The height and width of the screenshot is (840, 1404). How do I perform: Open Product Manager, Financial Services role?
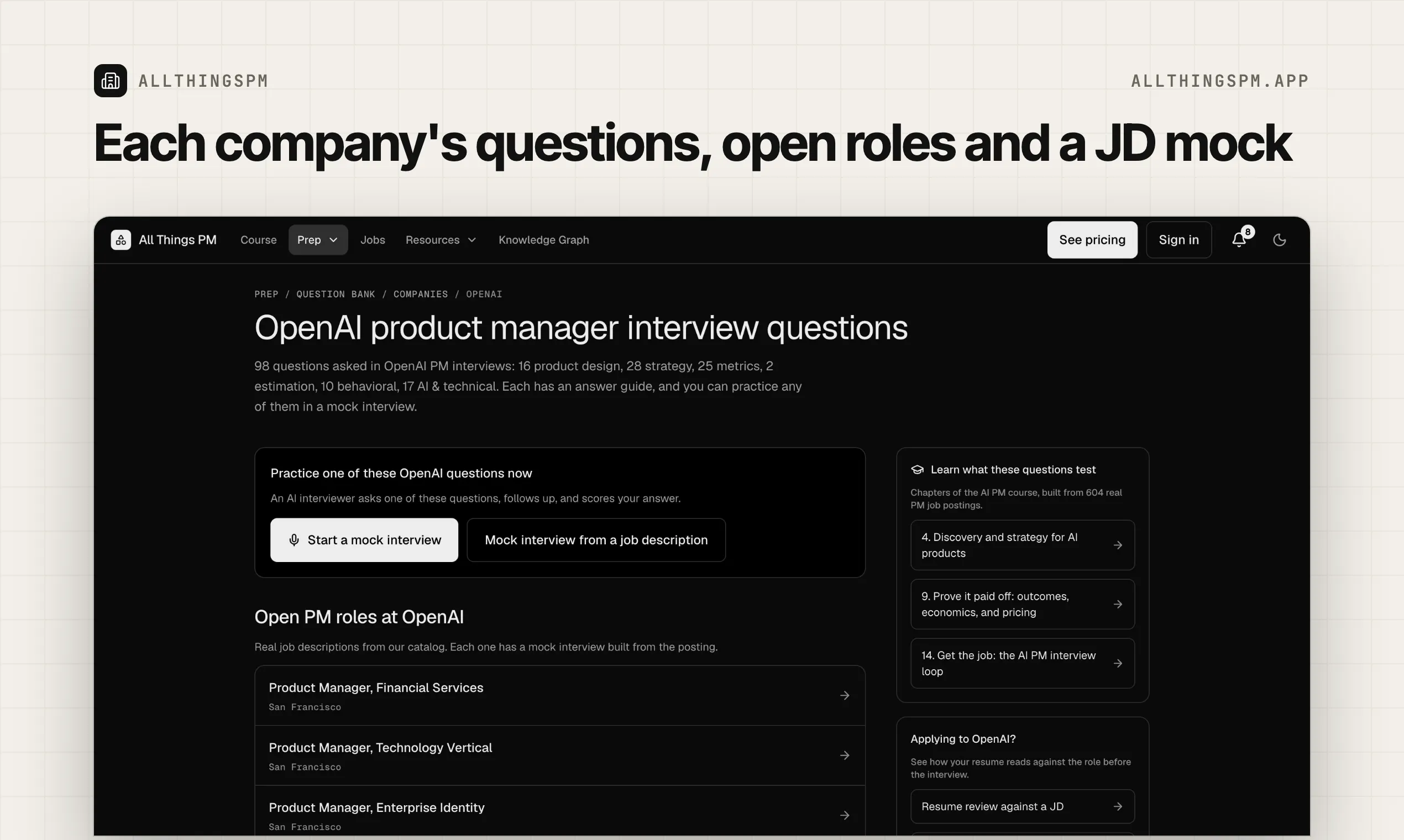click(560, 696)
